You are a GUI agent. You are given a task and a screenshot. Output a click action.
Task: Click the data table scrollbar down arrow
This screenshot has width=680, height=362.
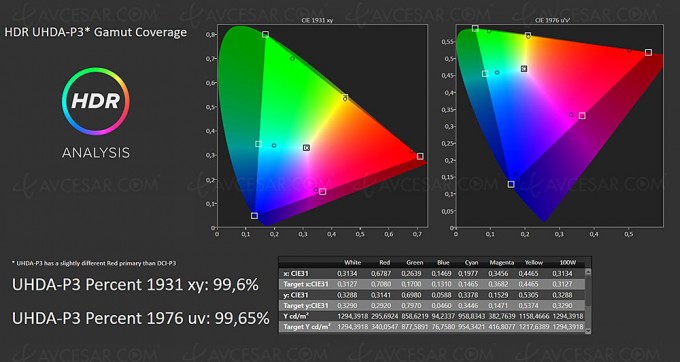(x=588, y=331)
